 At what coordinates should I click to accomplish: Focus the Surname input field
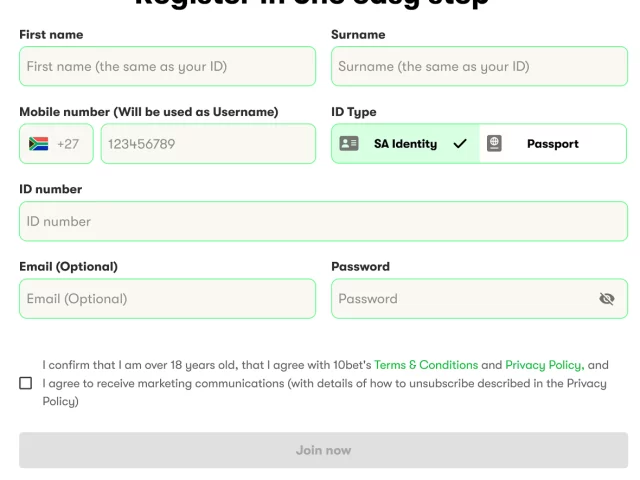(479, 66)
